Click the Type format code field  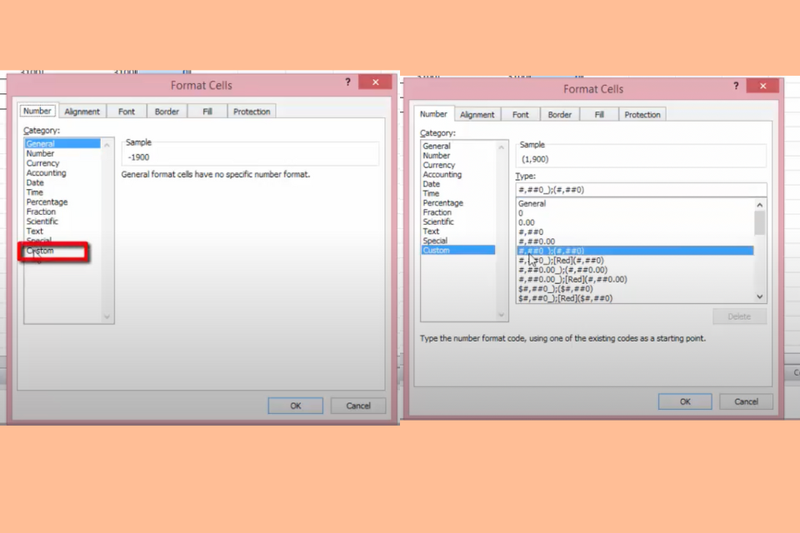click(x=641, y=190)
